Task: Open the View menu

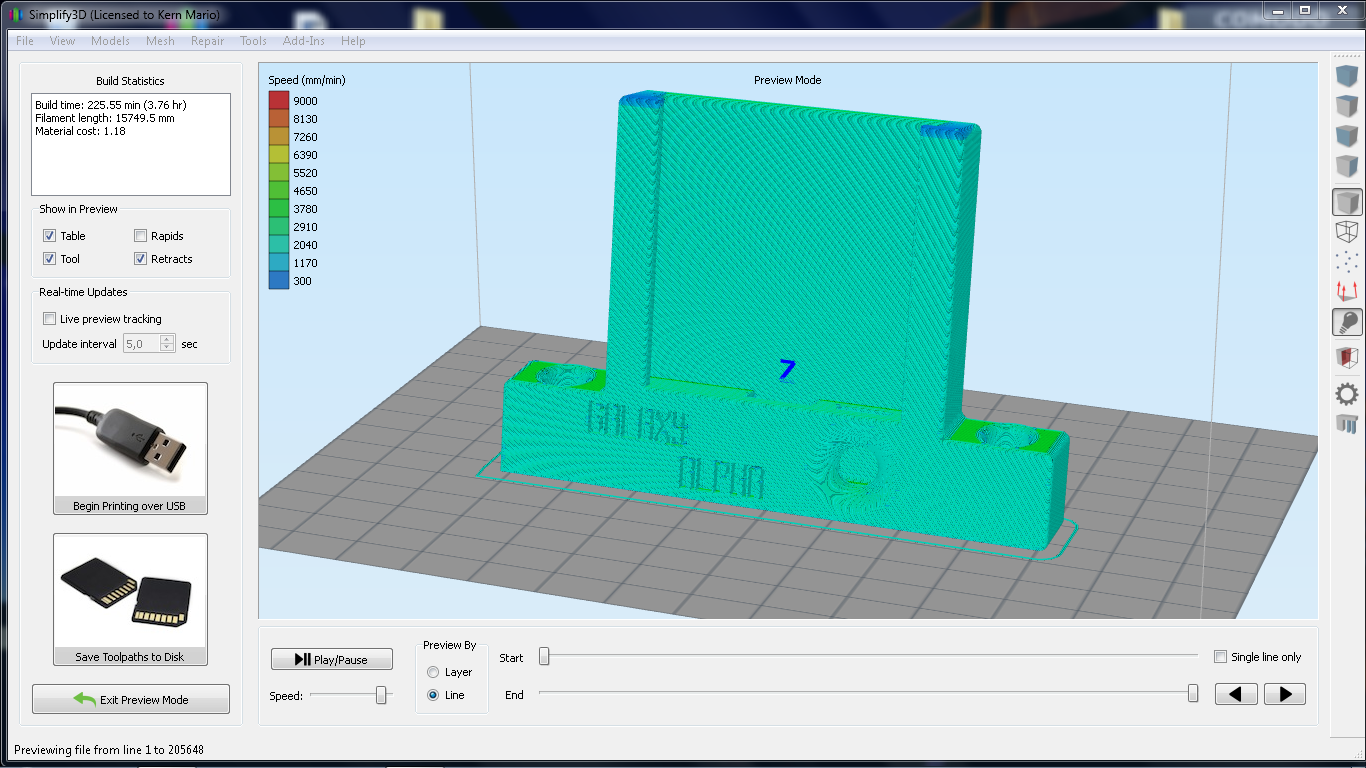Action: pos(62,41)
